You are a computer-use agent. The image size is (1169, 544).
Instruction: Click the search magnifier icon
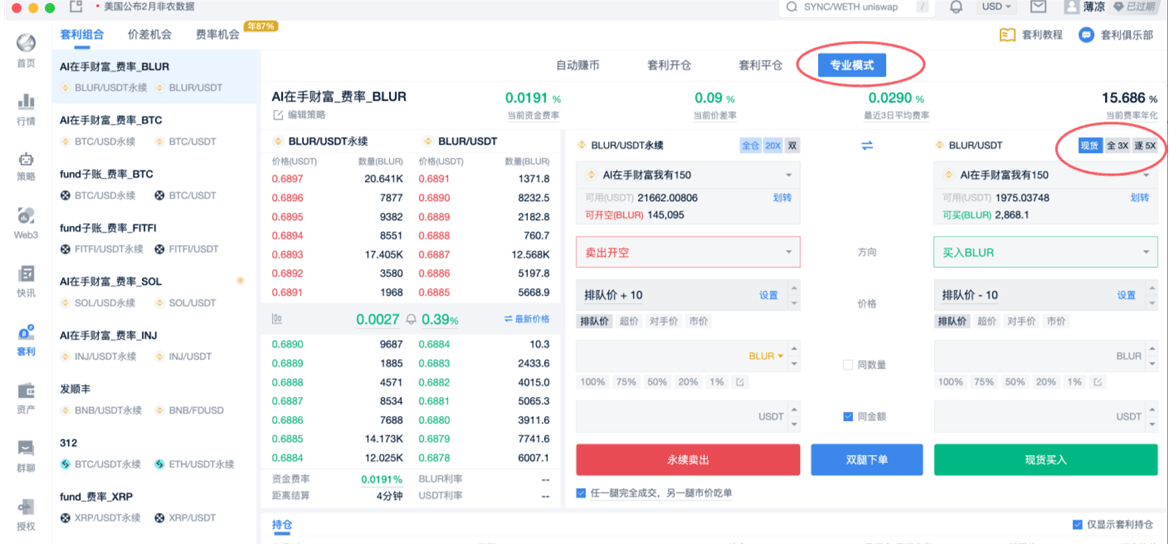pyautogui.click(x=792, y=7)
